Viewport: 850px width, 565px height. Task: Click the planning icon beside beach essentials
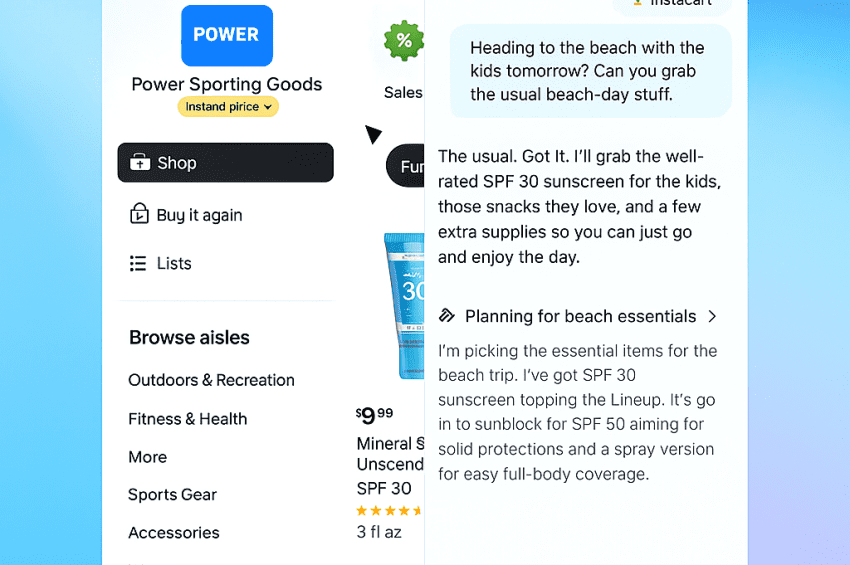tap(447, 316)
